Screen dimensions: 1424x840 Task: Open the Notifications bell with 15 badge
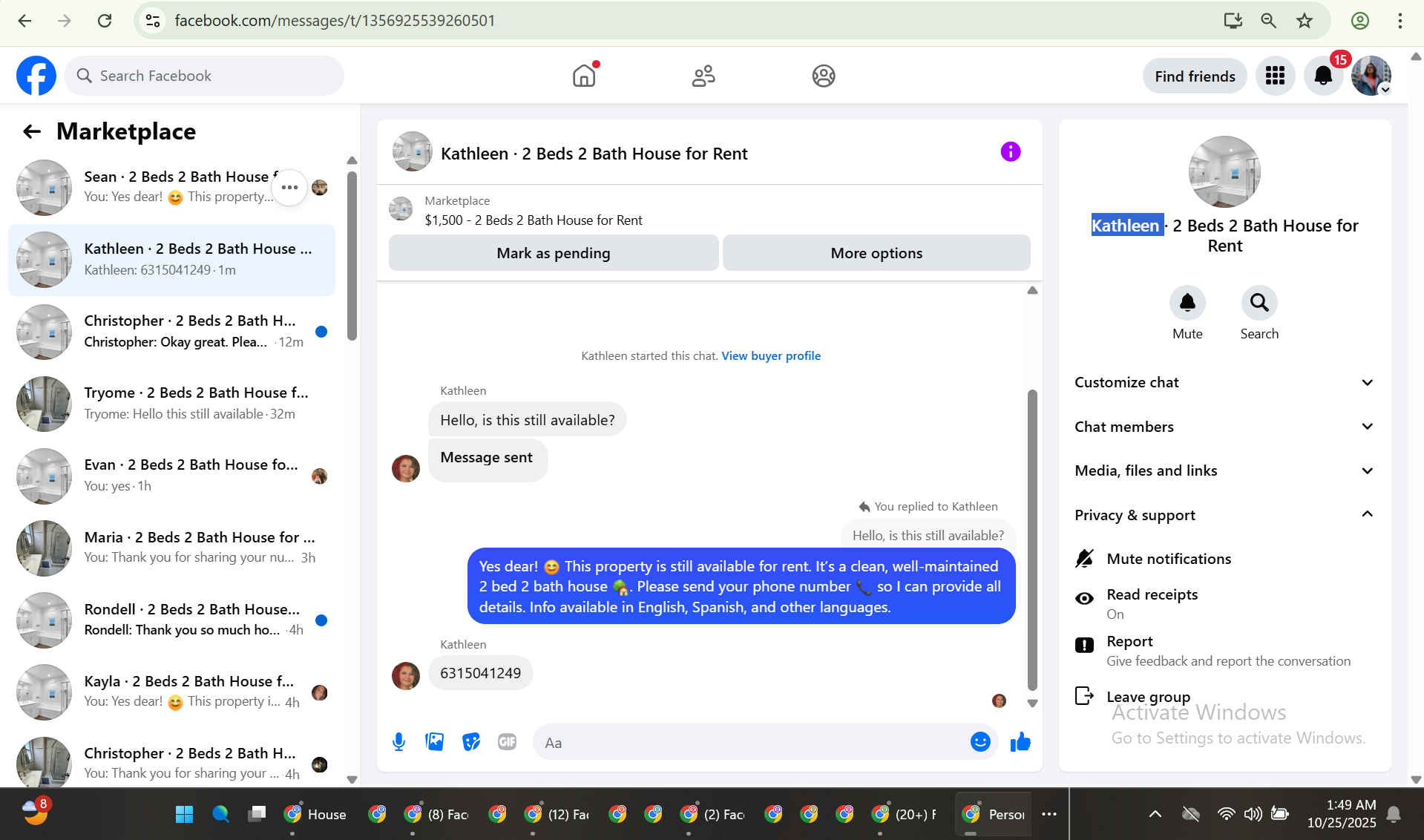[1323, 76]
